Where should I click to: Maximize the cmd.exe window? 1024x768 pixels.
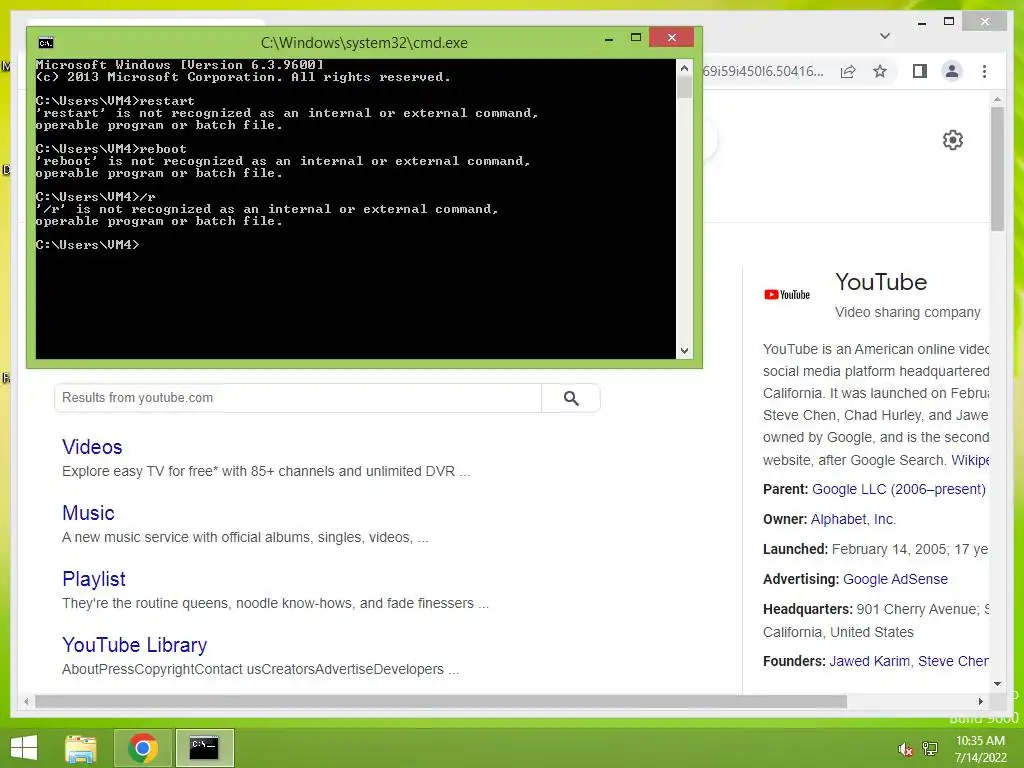(635, 38)
